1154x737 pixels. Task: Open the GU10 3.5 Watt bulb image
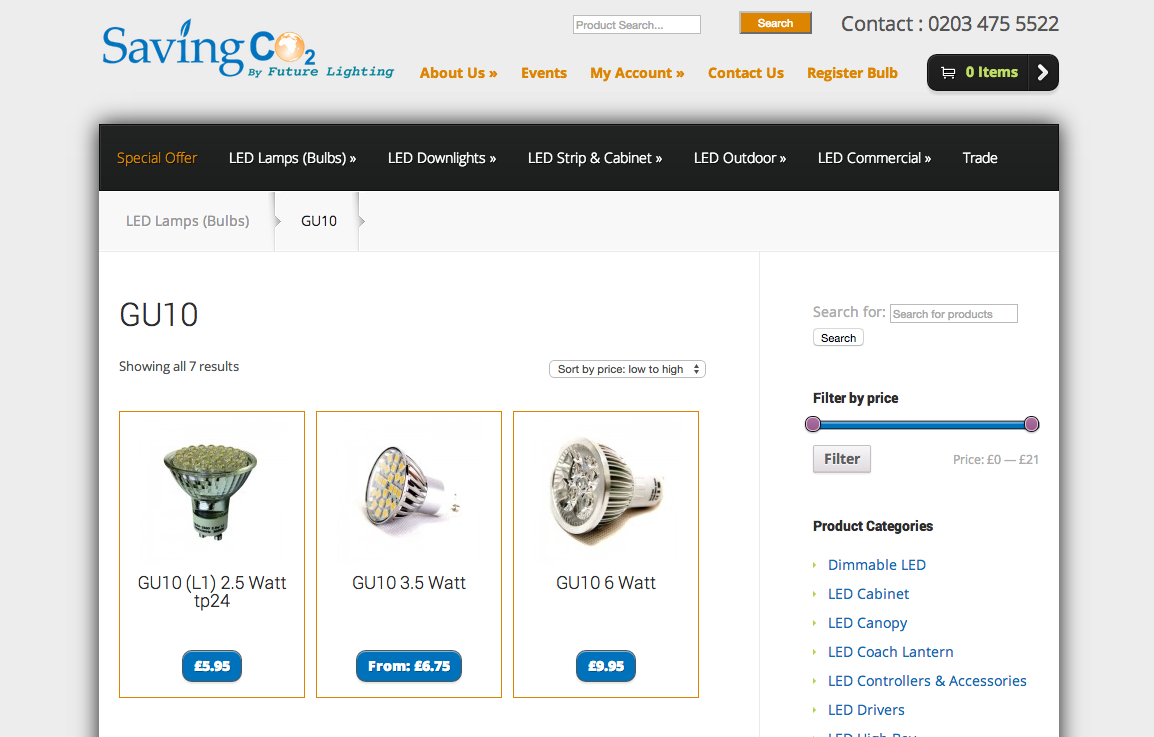click(x=408, y=491)
